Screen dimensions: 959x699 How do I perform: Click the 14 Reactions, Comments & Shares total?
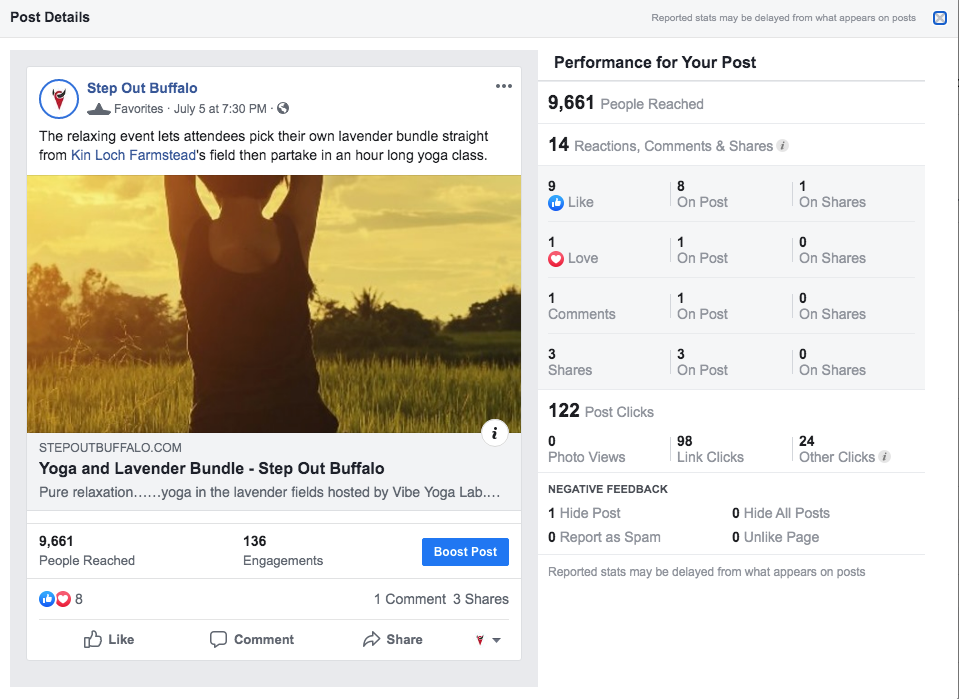[661, 145]
